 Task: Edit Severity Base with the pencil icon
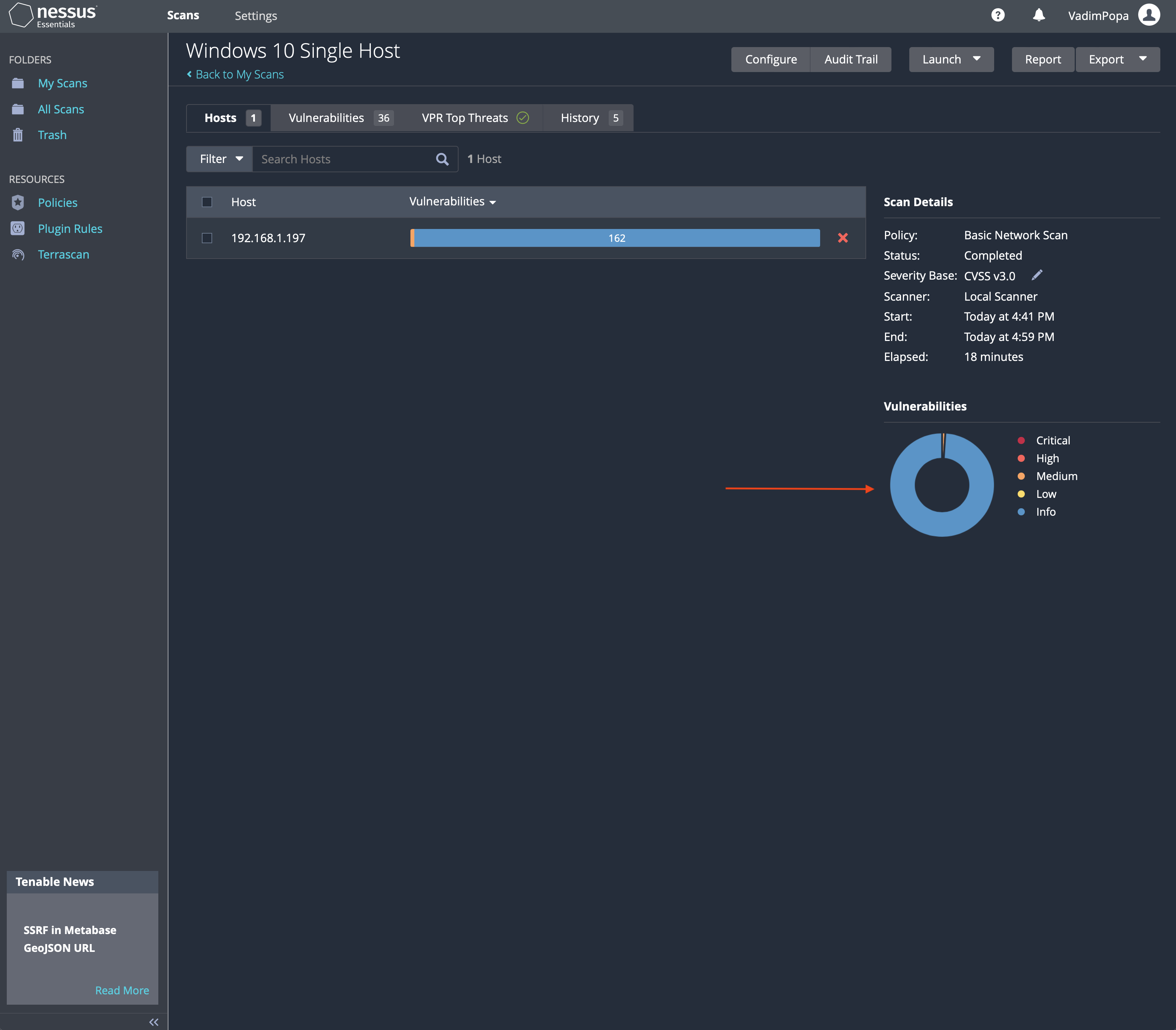[x=1037, y=275]
